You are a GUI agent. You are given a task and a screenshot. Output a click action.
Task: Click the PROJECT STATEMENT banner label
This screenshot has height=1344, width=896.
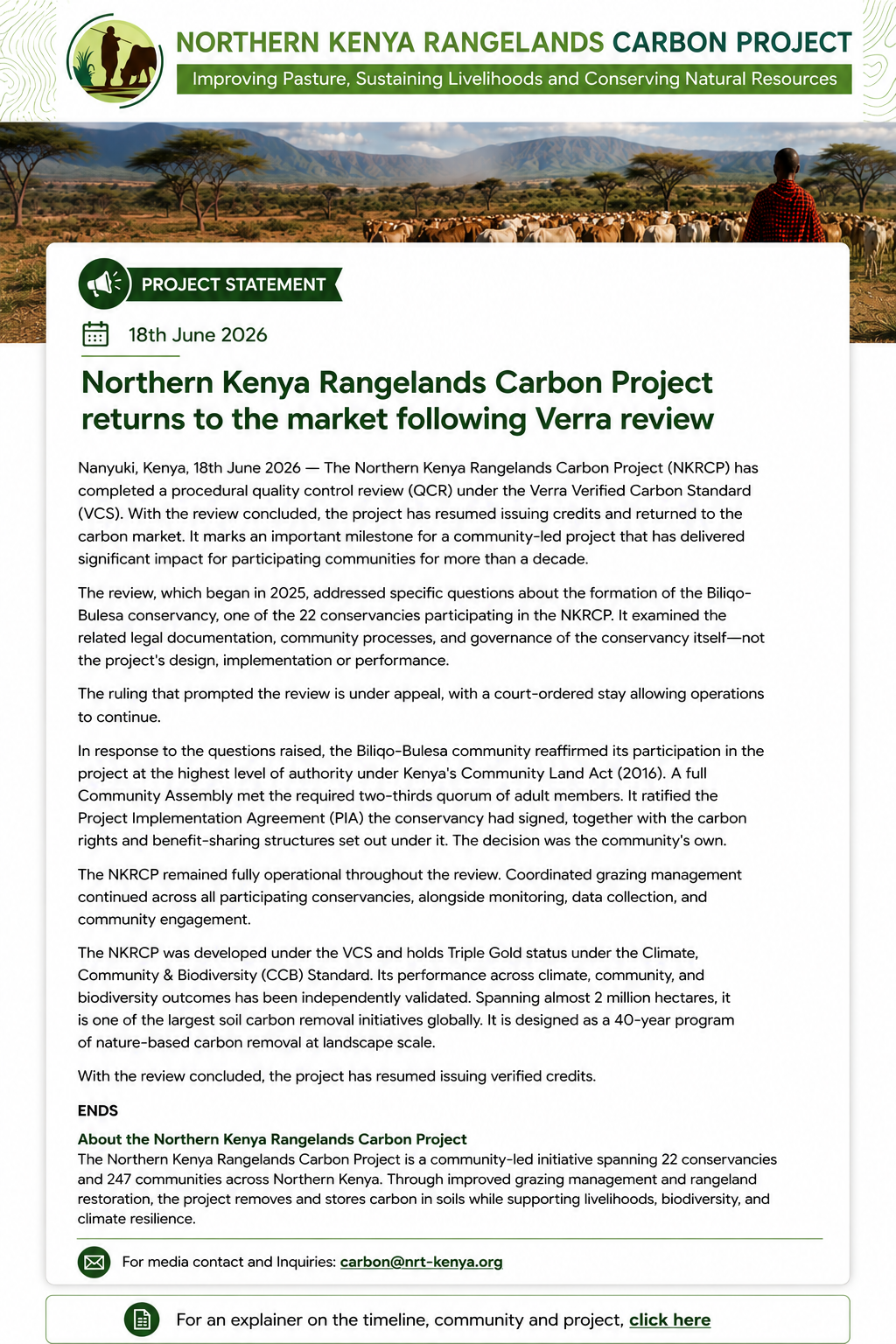[x=234, y=284]
